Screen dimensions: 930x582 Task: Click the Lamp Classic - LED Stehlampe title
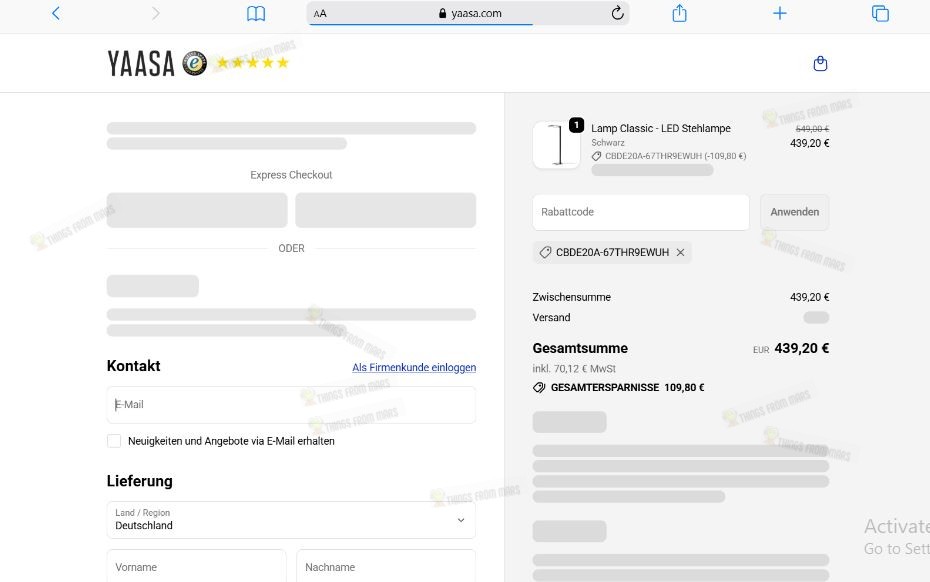coord(661,128)
